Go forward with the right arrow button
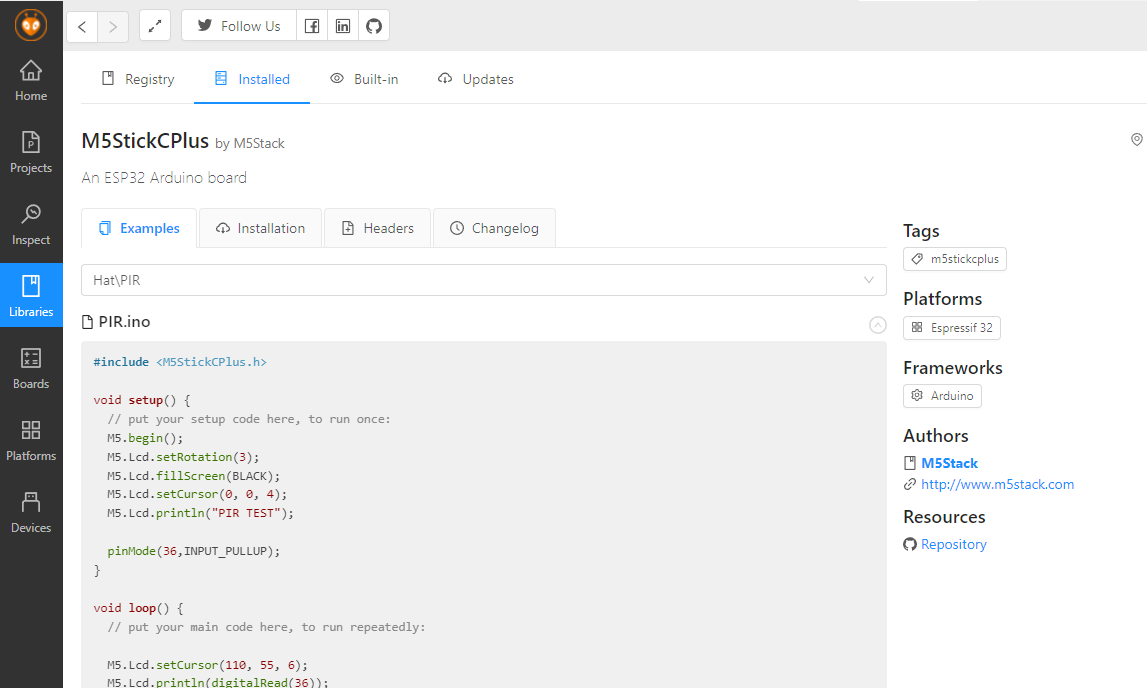Viewport: 1147px width, 688px height. tap(113, 27)
